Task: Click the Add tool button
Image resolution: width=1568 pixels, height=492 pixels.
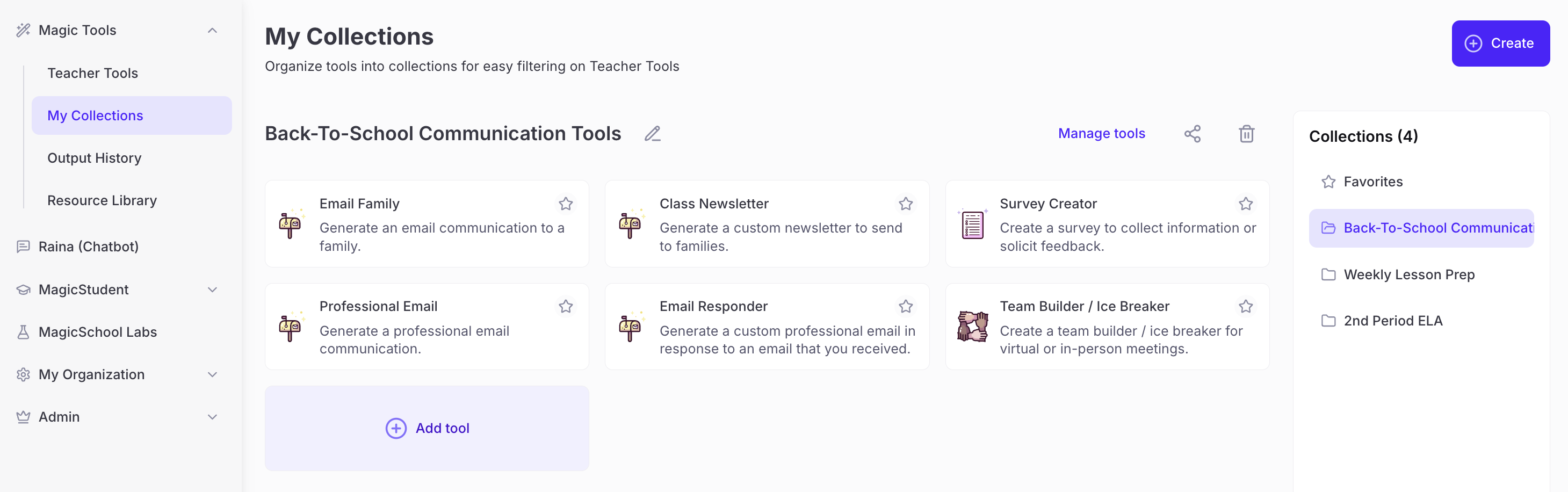Action: [x=427, y=428]
